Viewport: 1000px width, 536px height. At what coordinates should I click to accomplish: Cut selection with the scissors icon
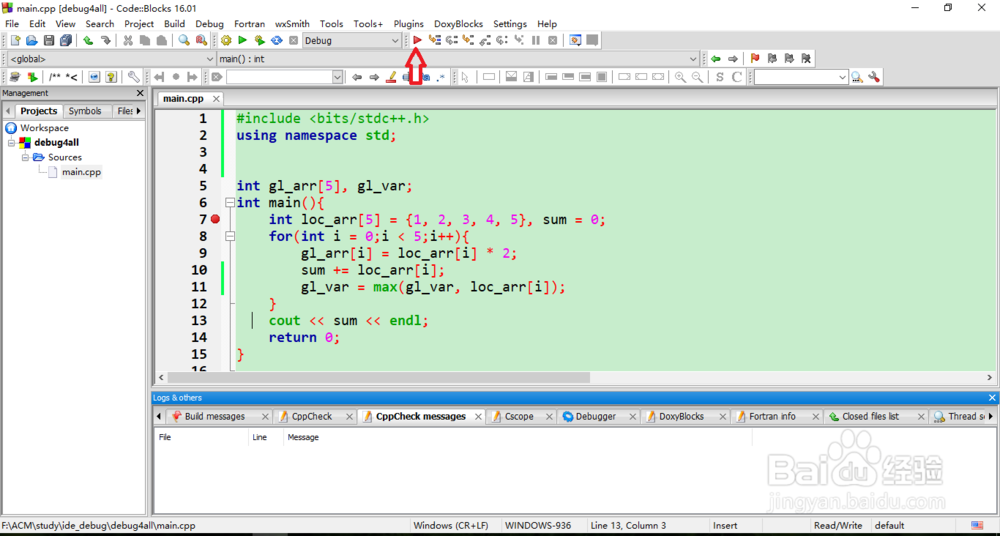click(x=128, y=40)
